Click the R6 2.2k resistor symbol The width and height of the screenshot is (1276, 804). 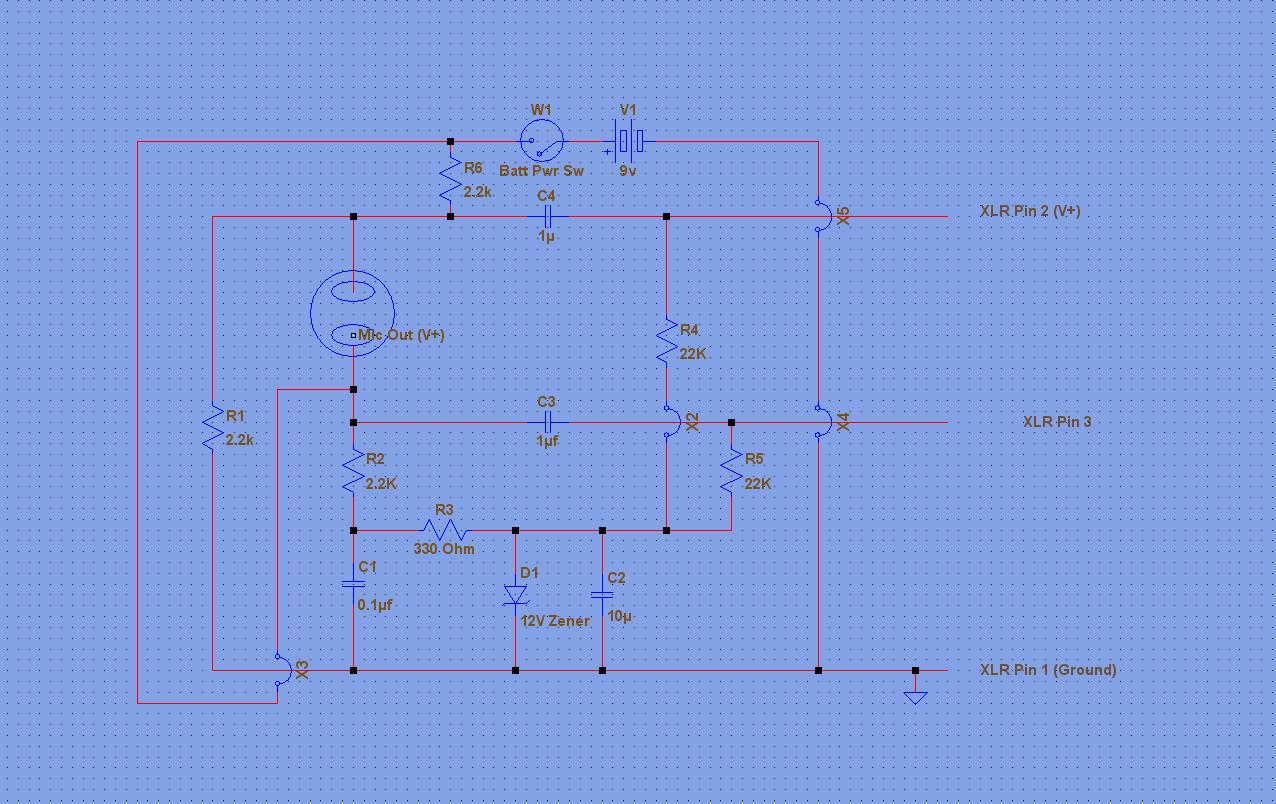point(450,178)
